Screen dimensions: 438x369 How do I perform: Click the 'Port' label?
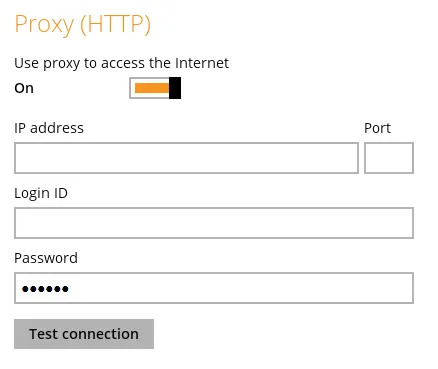377,128
